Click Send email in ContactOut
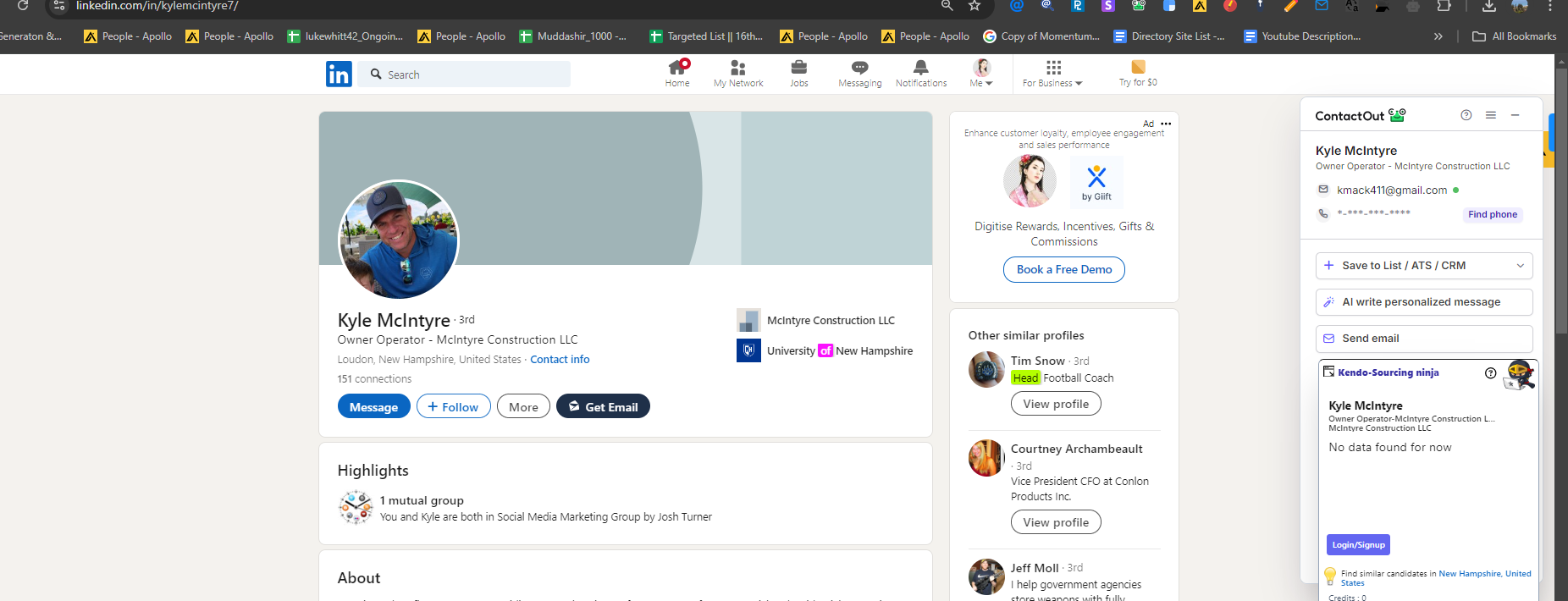The height and width of the screenshot is (601, 1568). pos(1424,339)
